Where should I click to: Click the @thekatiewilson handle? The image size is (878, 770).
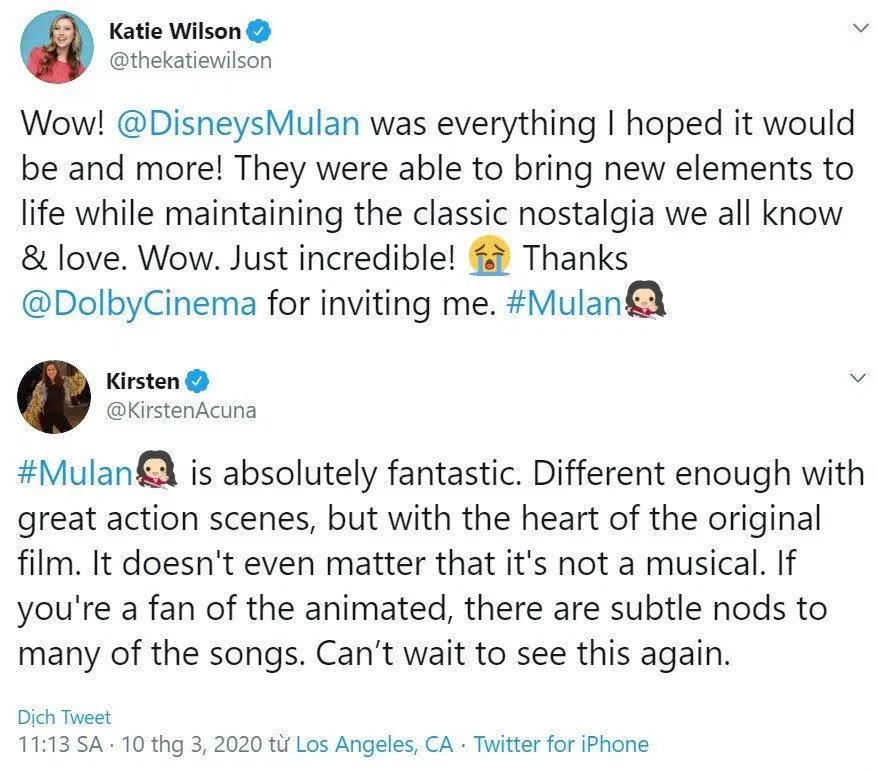[189, 60]
